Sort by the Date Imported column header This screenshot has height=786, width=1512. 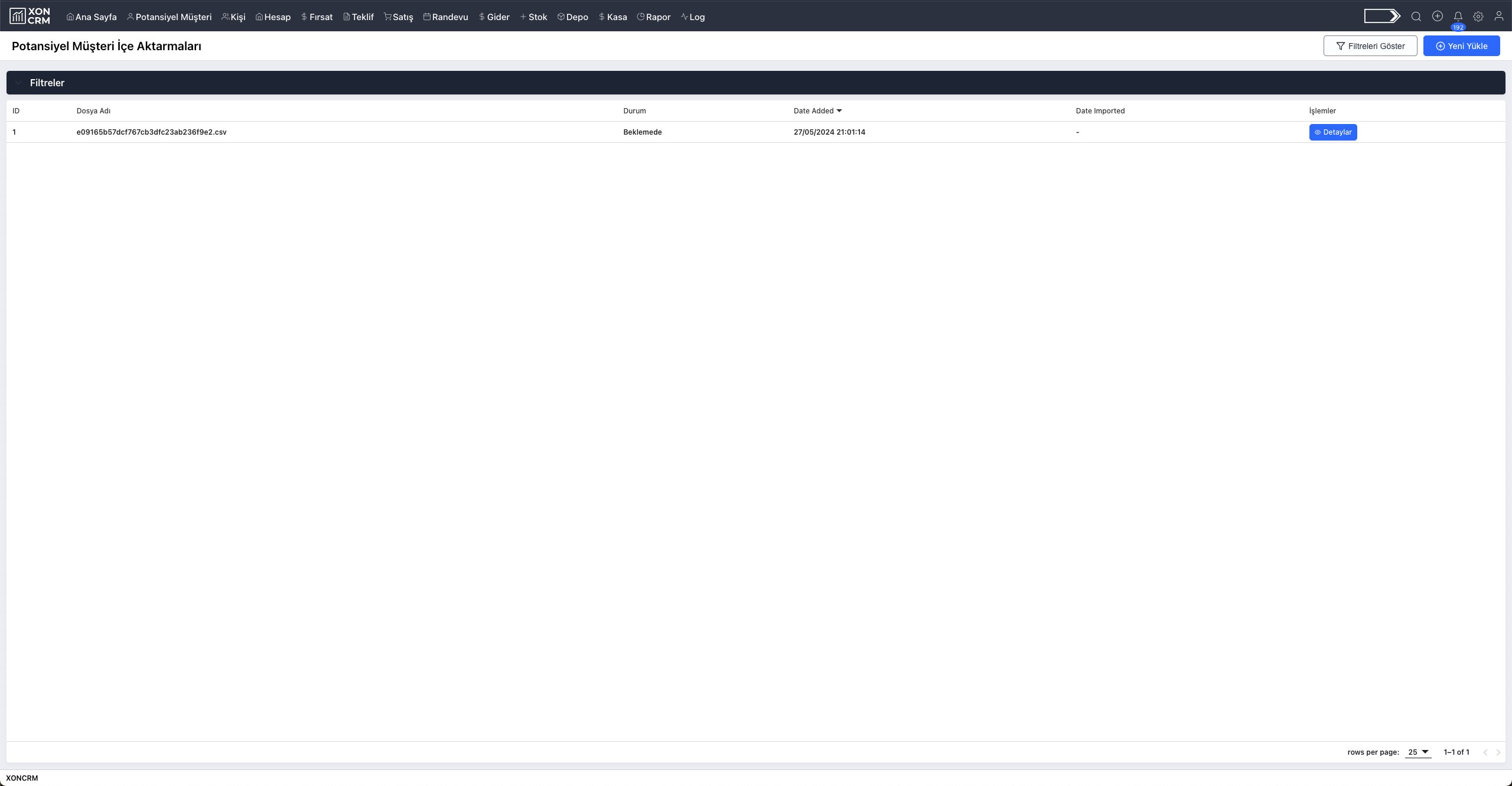1100,111
